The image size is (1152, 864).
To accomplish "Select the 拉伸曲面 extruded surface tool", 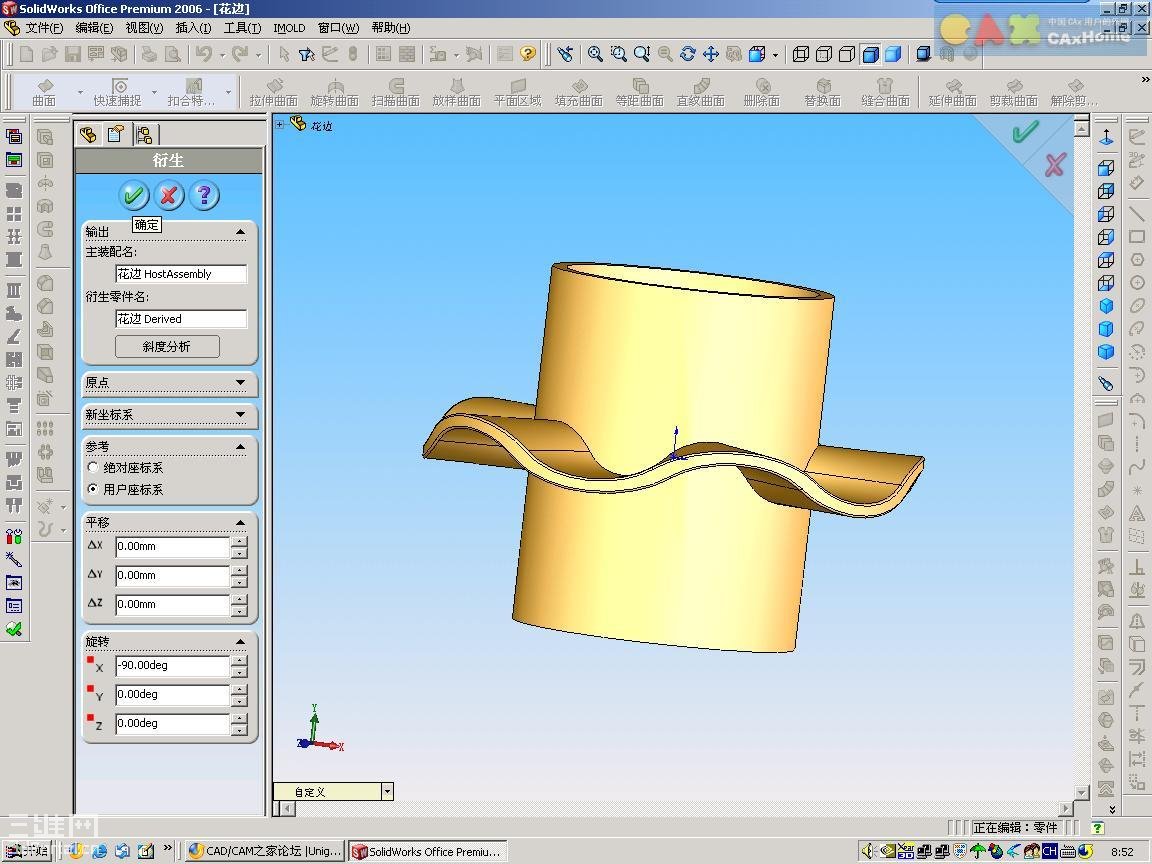I will tap(274, 92).
